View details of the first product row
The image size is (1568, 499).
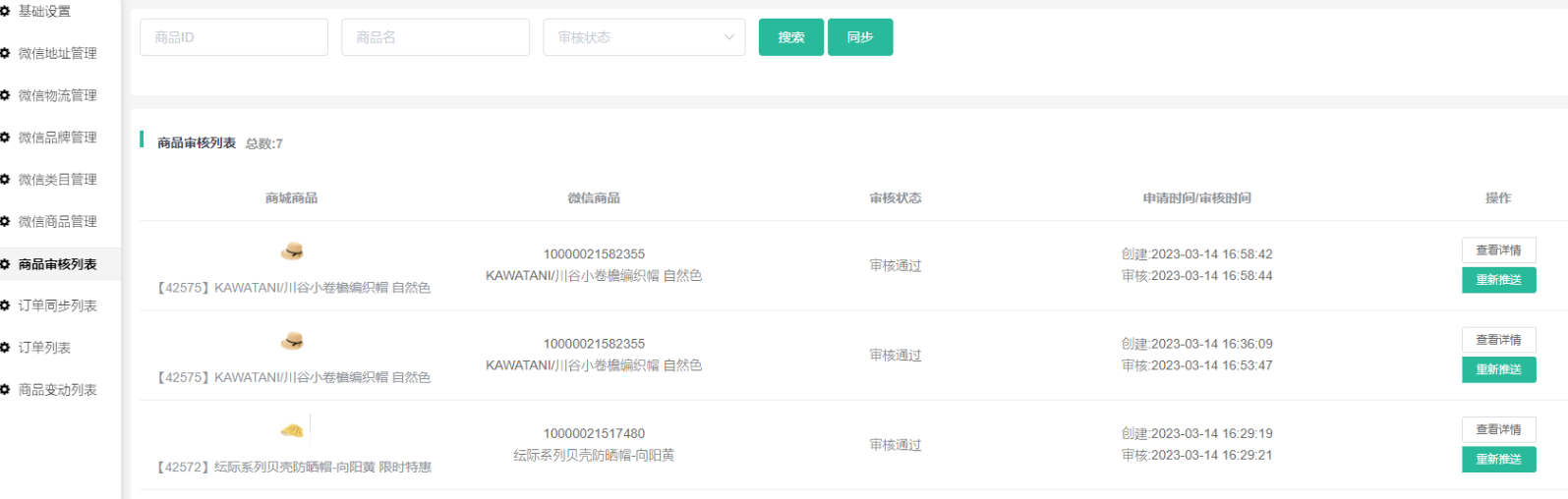click(1497, 250)
